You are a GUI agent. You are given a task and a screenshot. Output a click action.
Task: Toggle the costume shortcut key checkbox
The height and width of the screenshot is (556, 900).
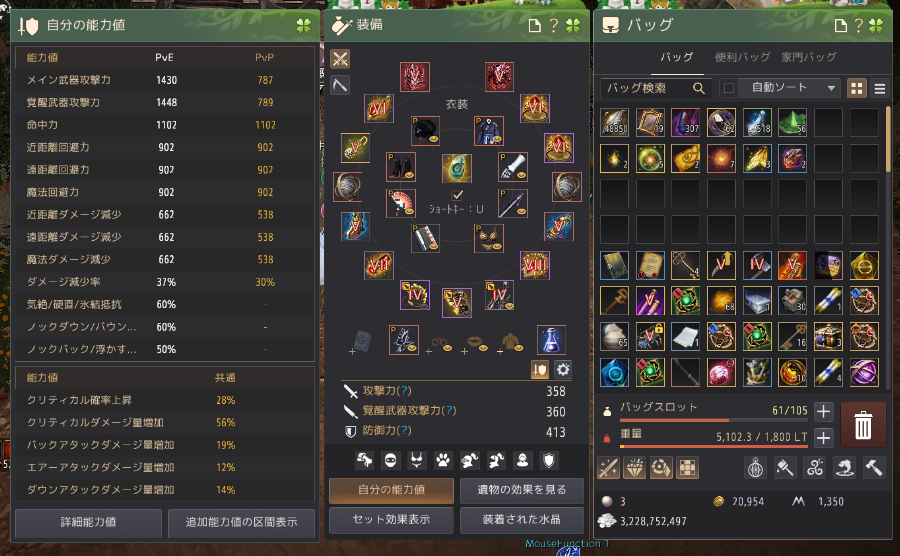(457, 196)
